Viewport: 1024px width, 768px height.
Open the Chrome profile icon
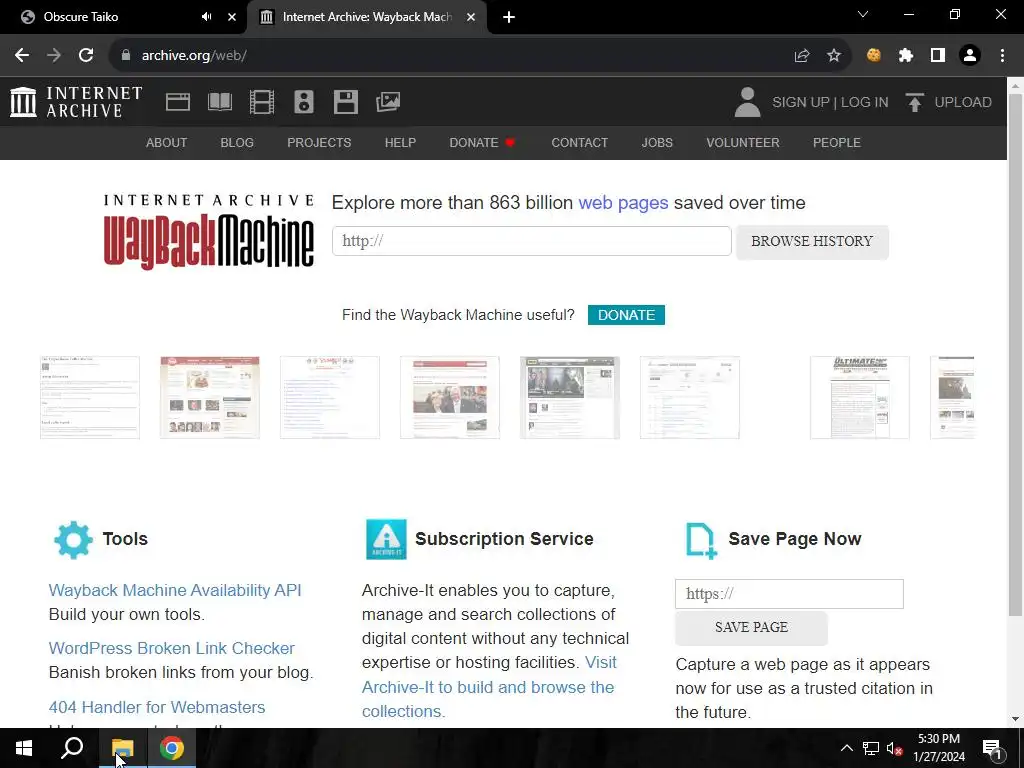[x=970, y=56]
